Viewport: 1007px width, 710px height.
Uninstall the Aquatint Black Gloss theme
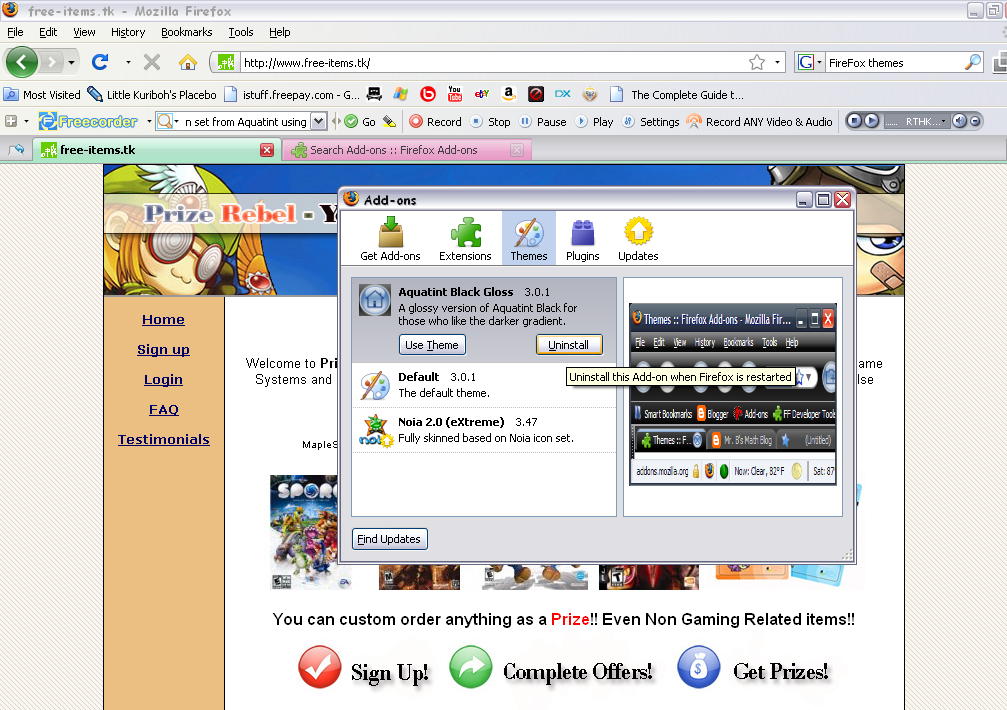tap(569, 344)
